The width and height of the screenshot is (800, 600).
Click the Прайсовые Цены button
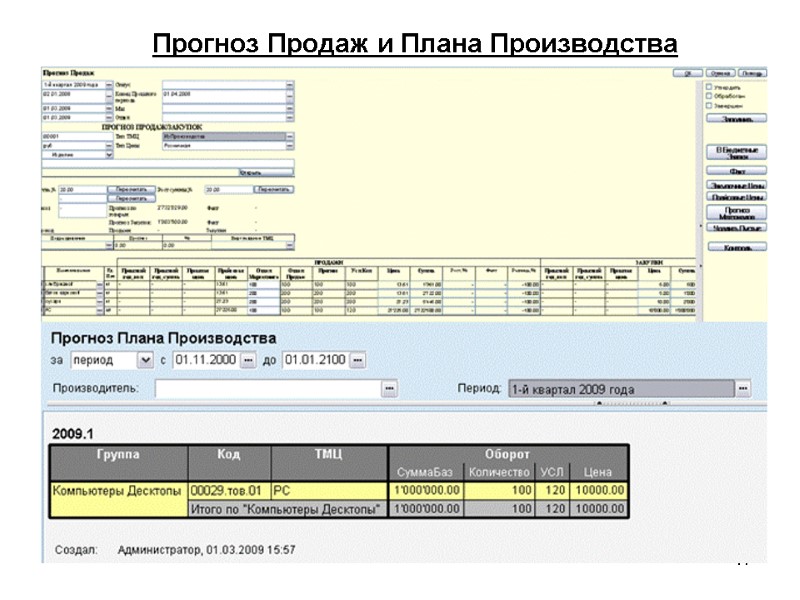737,197
